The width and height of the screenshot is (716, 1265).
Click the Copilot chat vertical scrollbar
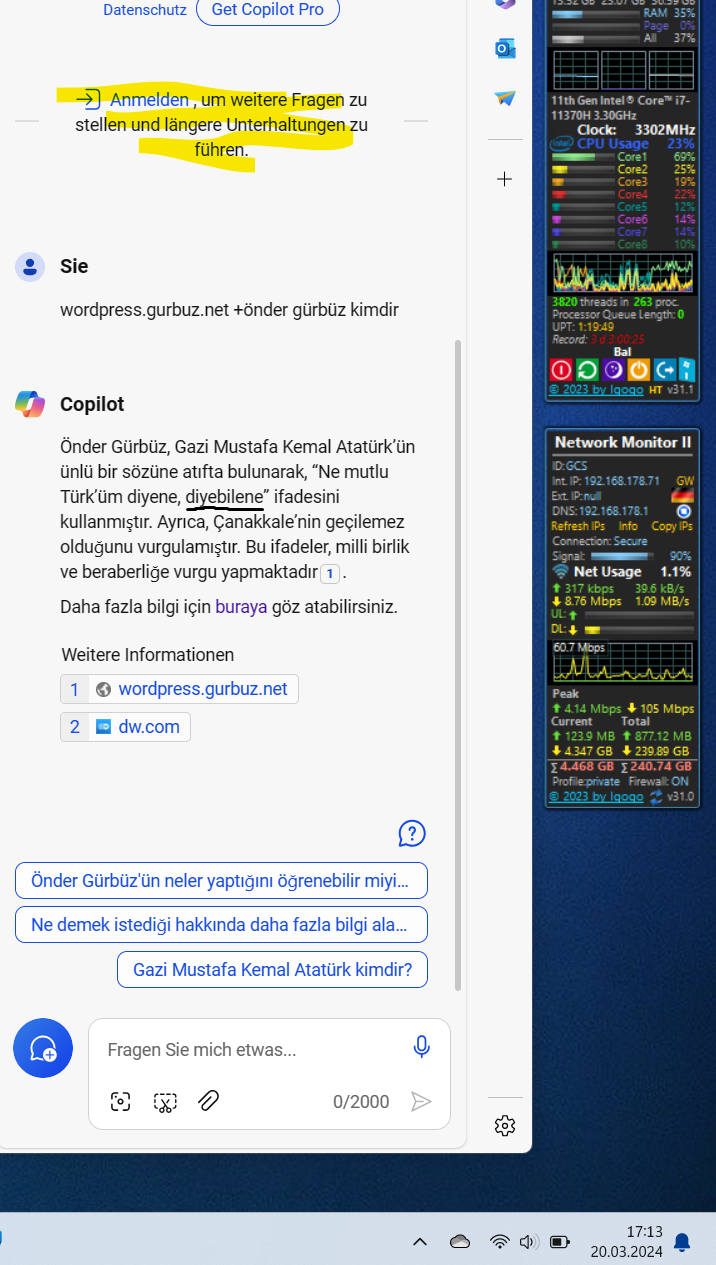[x=459, y=665]
